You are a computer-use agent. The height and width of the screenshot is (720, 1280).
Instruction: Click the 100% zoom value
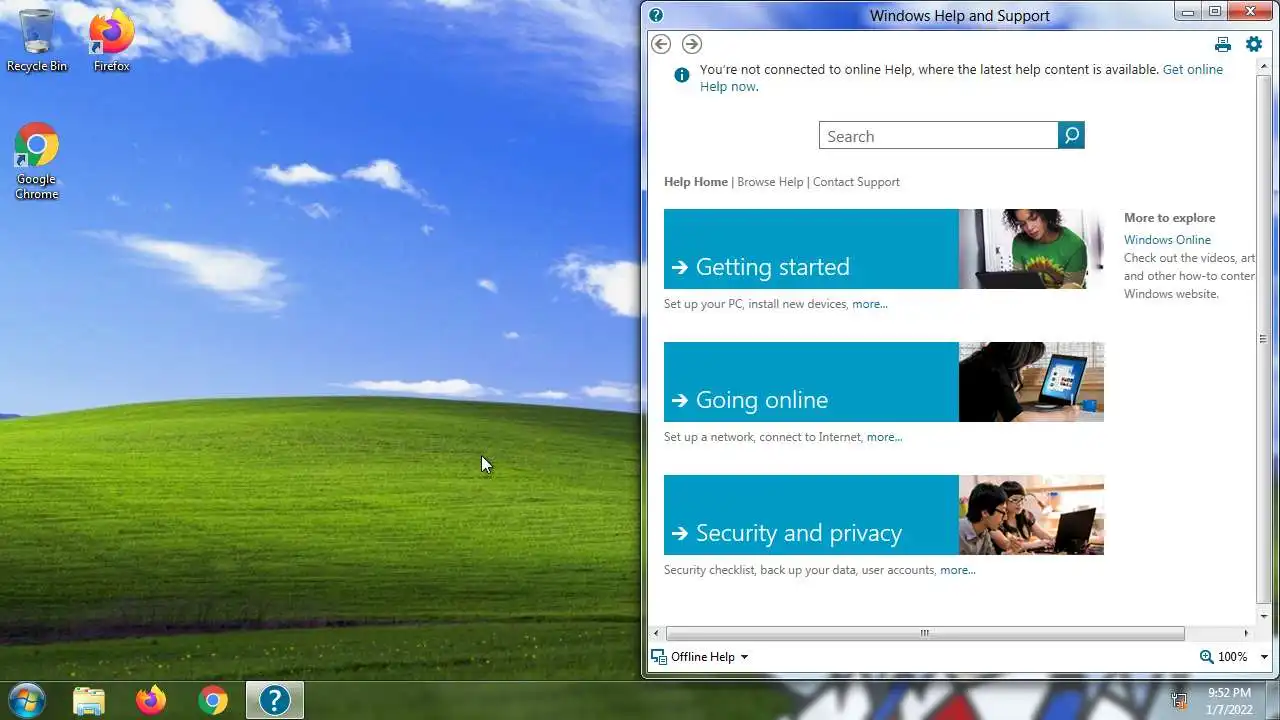click(x=1233, y=657)
